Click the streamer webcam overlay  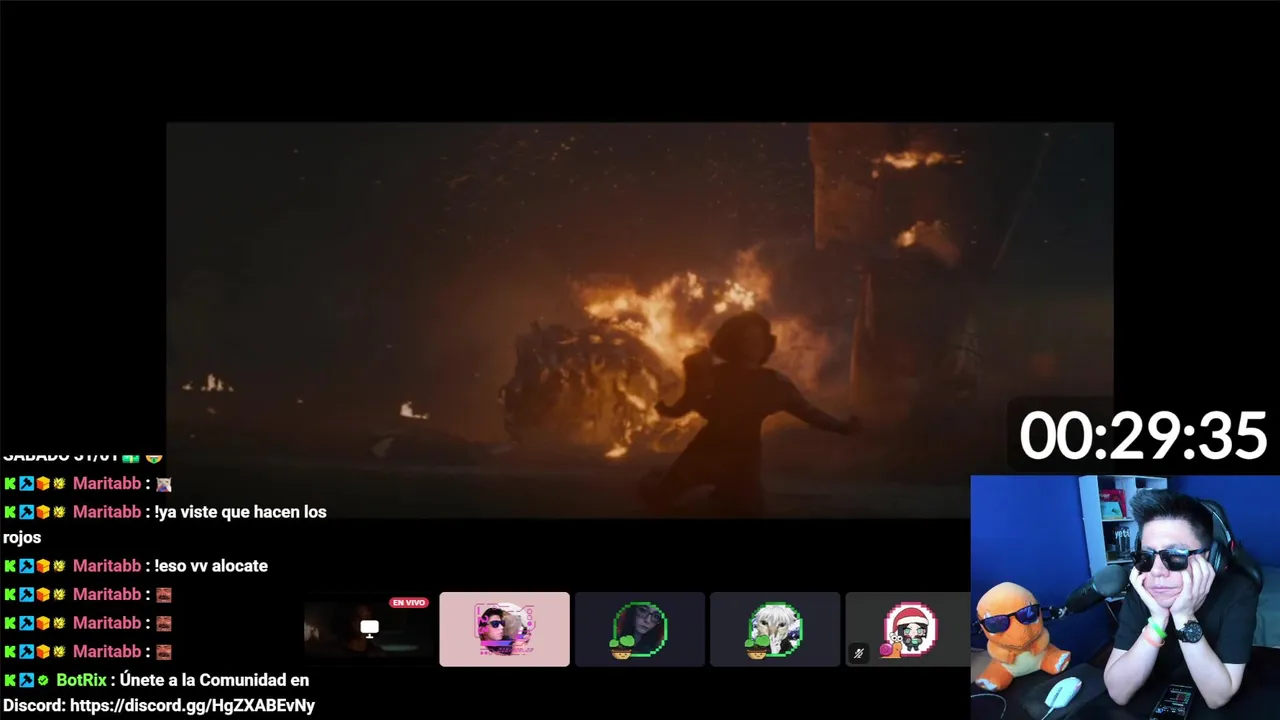pos(1125,598)
